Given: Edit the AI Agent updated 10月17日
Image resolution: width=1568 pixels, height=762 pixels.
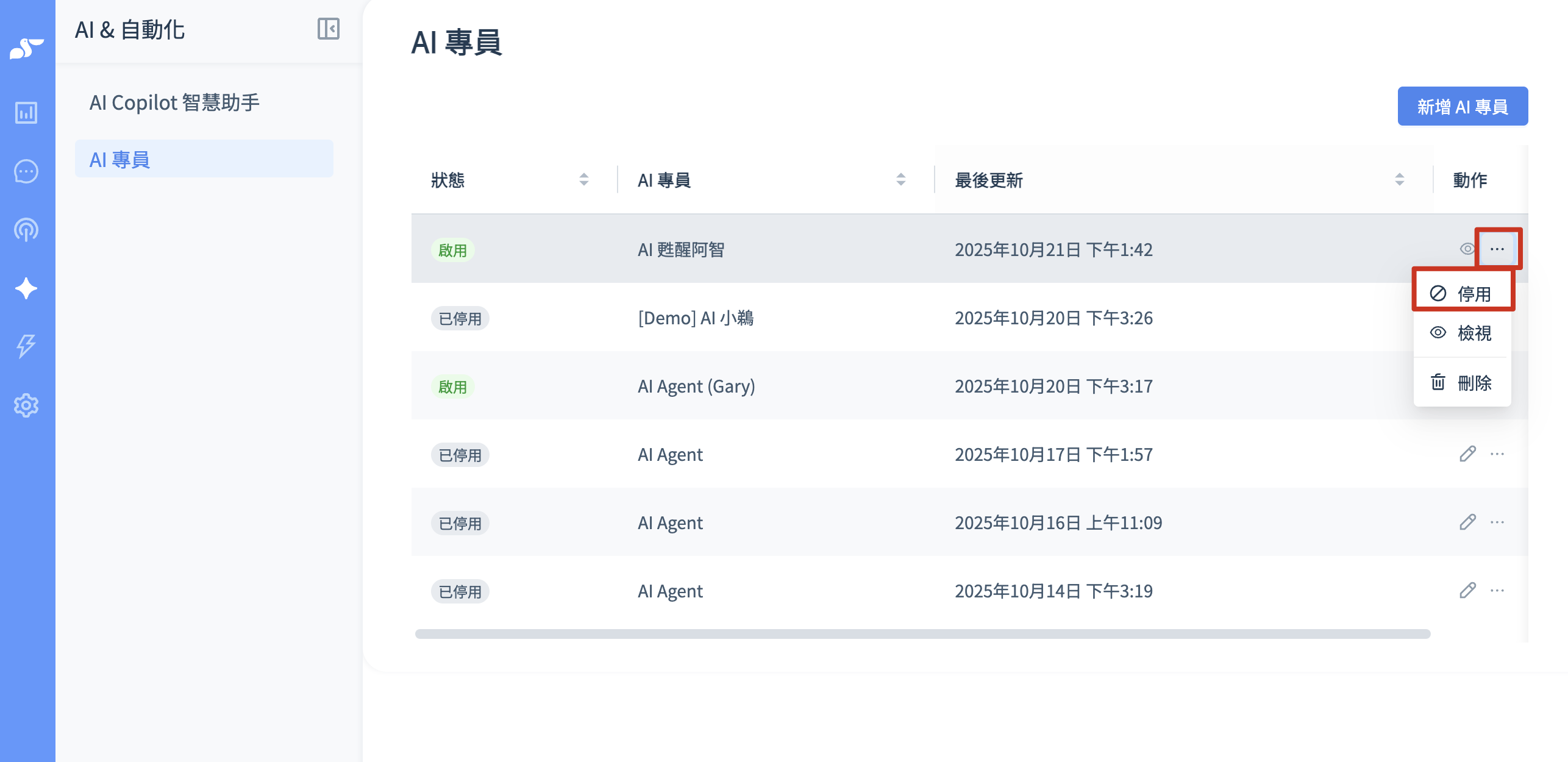Looking at the screenshot, I should [1467, 454].
